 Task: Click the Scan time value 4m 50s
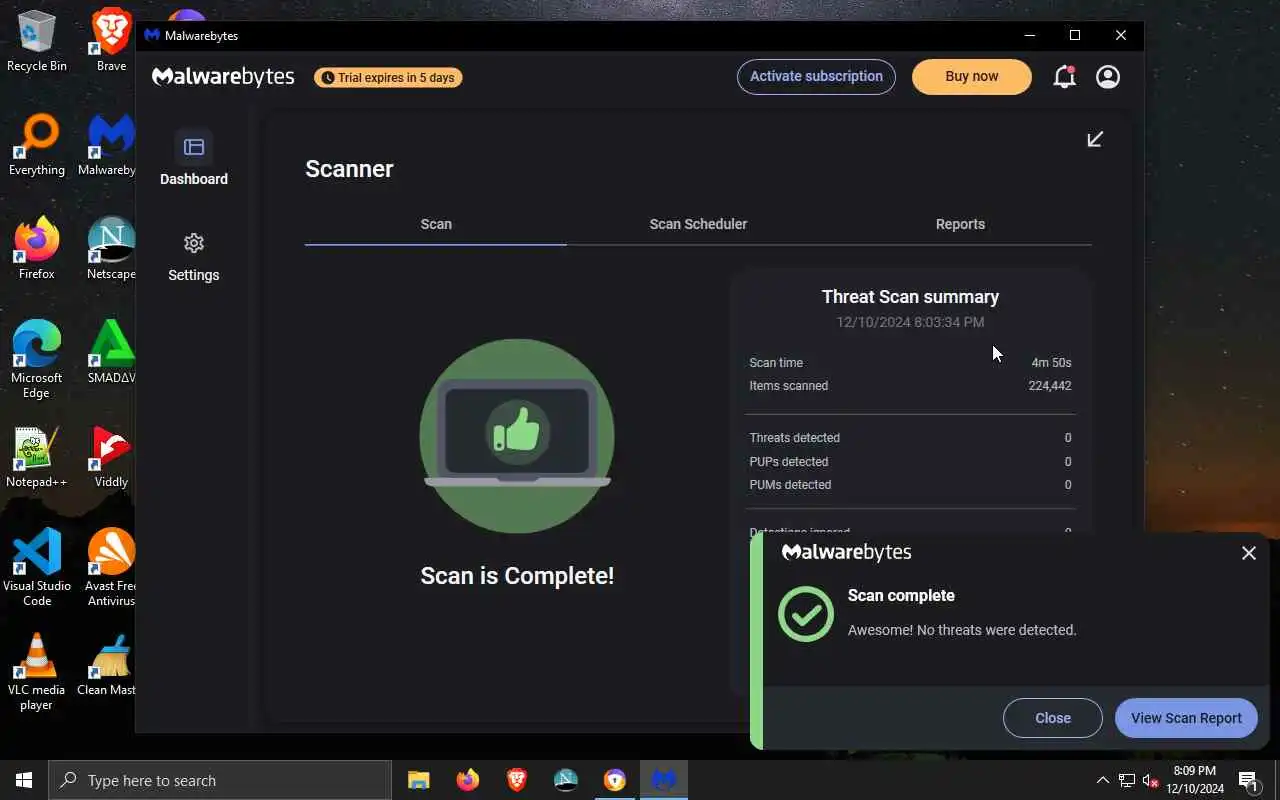click(1052, 363)
